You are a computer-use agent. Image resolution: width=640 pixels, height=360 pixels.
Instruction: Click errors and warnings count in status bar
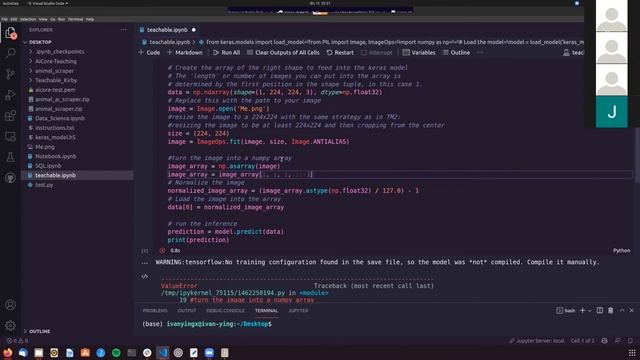[x=17, y=340]
